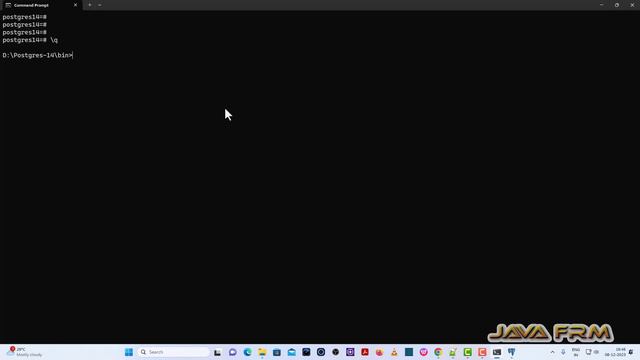Open Google Chrome from taskbar
The image size is (640, 360).
click(438, 352)
